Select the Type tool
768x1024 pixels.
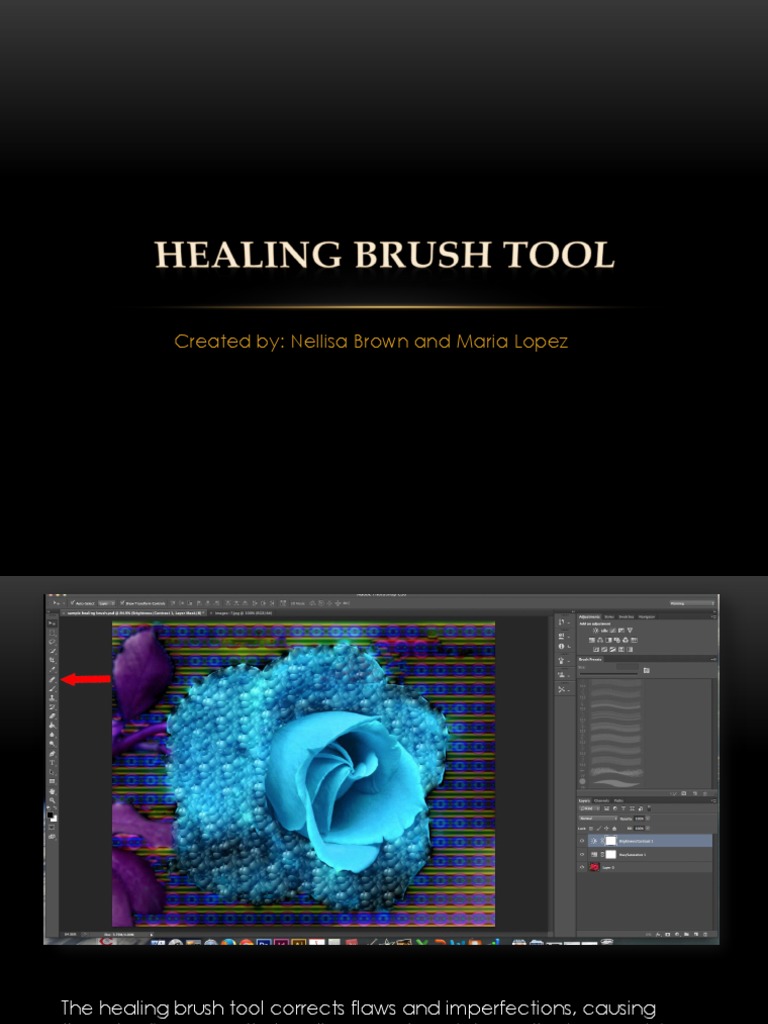[x=52, y=763]
